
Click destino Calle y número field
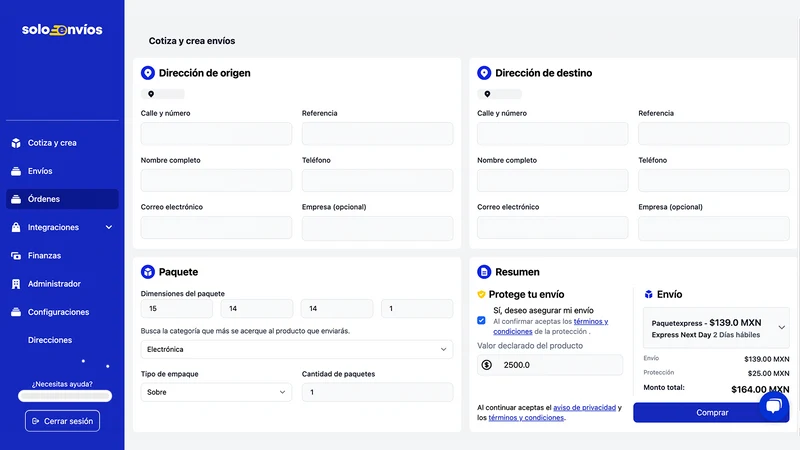coord(553,134)
